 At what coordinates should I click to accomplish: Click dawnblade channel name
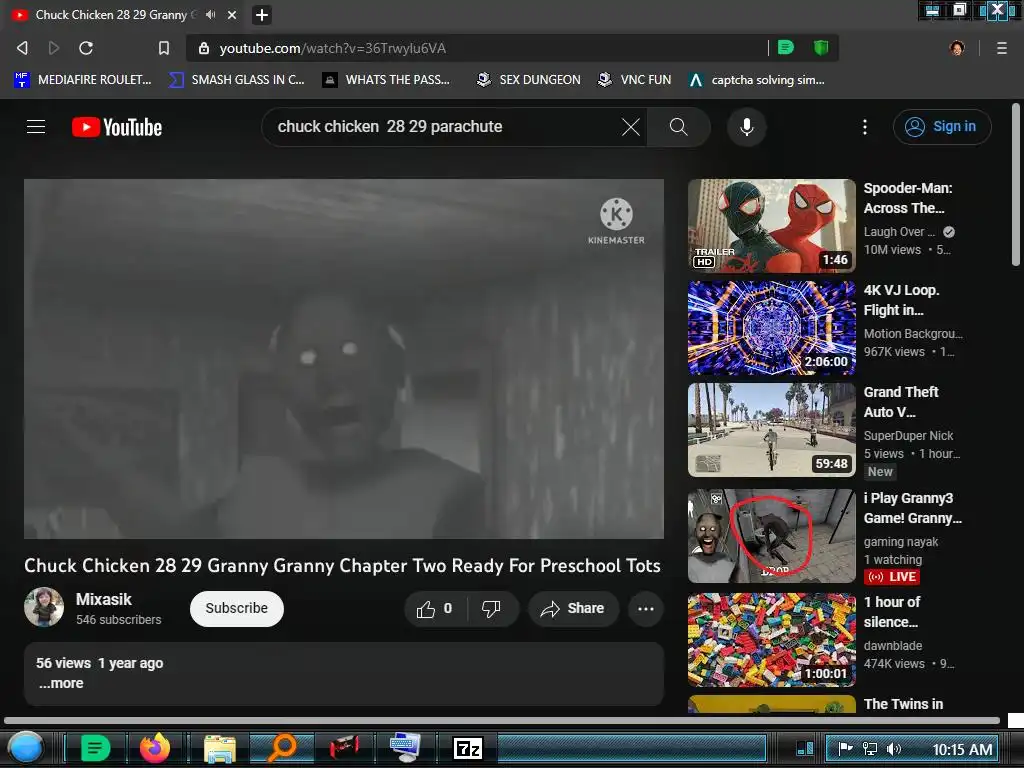coord(893,645)
